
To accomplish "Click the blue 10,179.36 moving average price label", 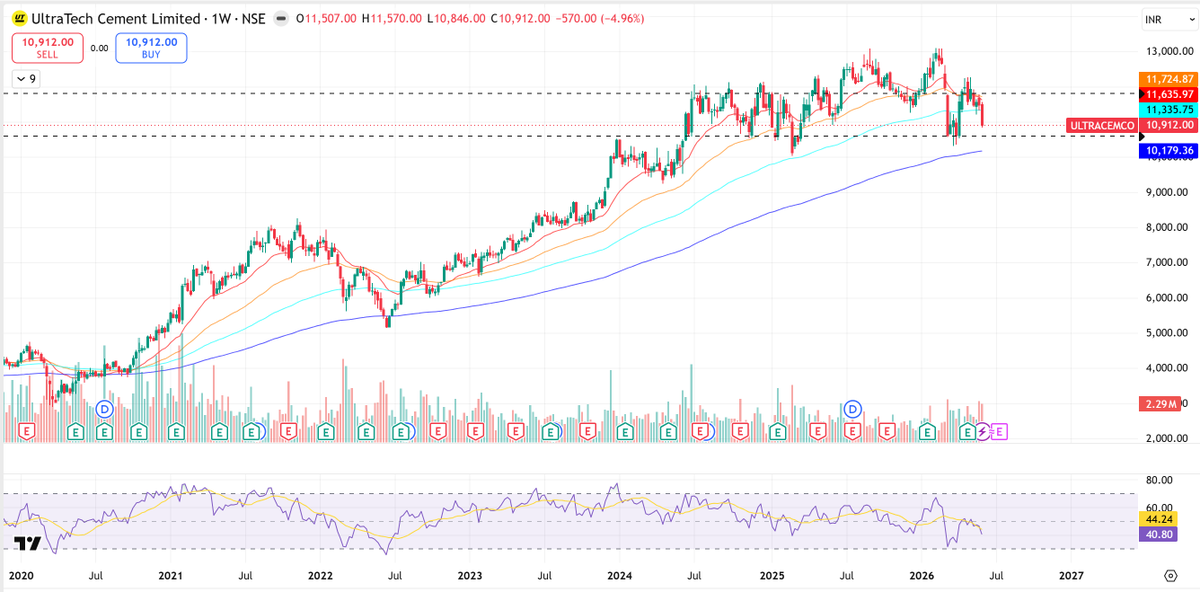I will (1168, 151).
